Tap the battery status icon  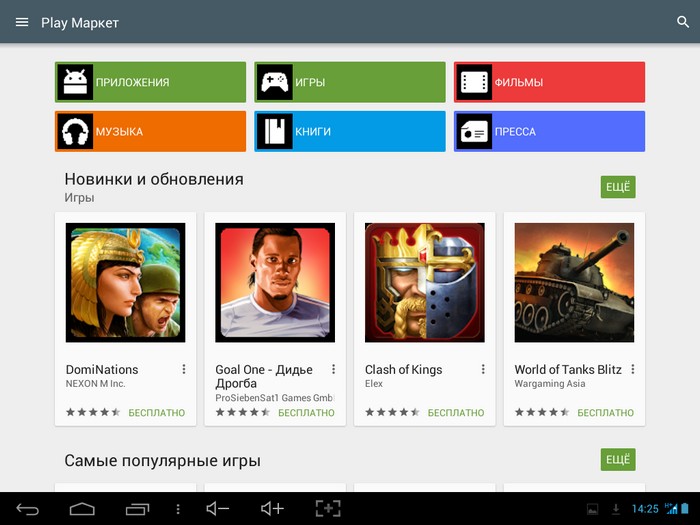685,508
